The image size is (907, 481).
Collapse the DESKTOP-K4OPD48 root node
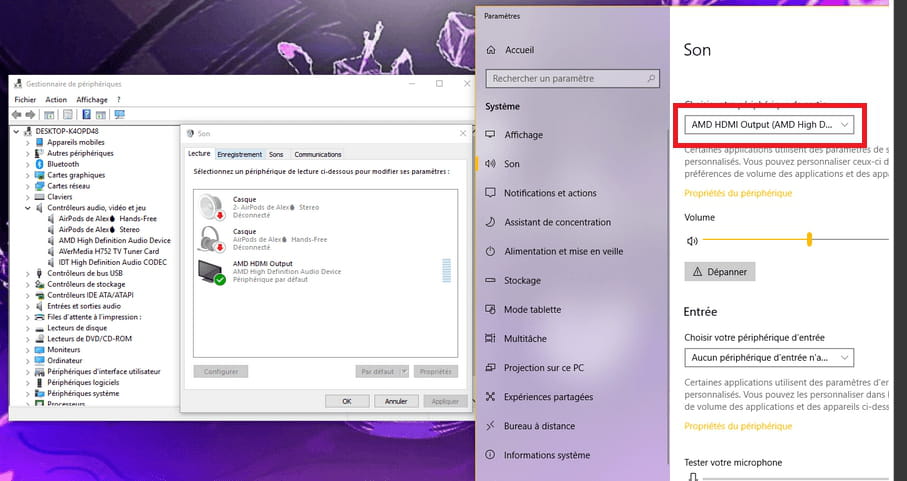coord(16,131)
